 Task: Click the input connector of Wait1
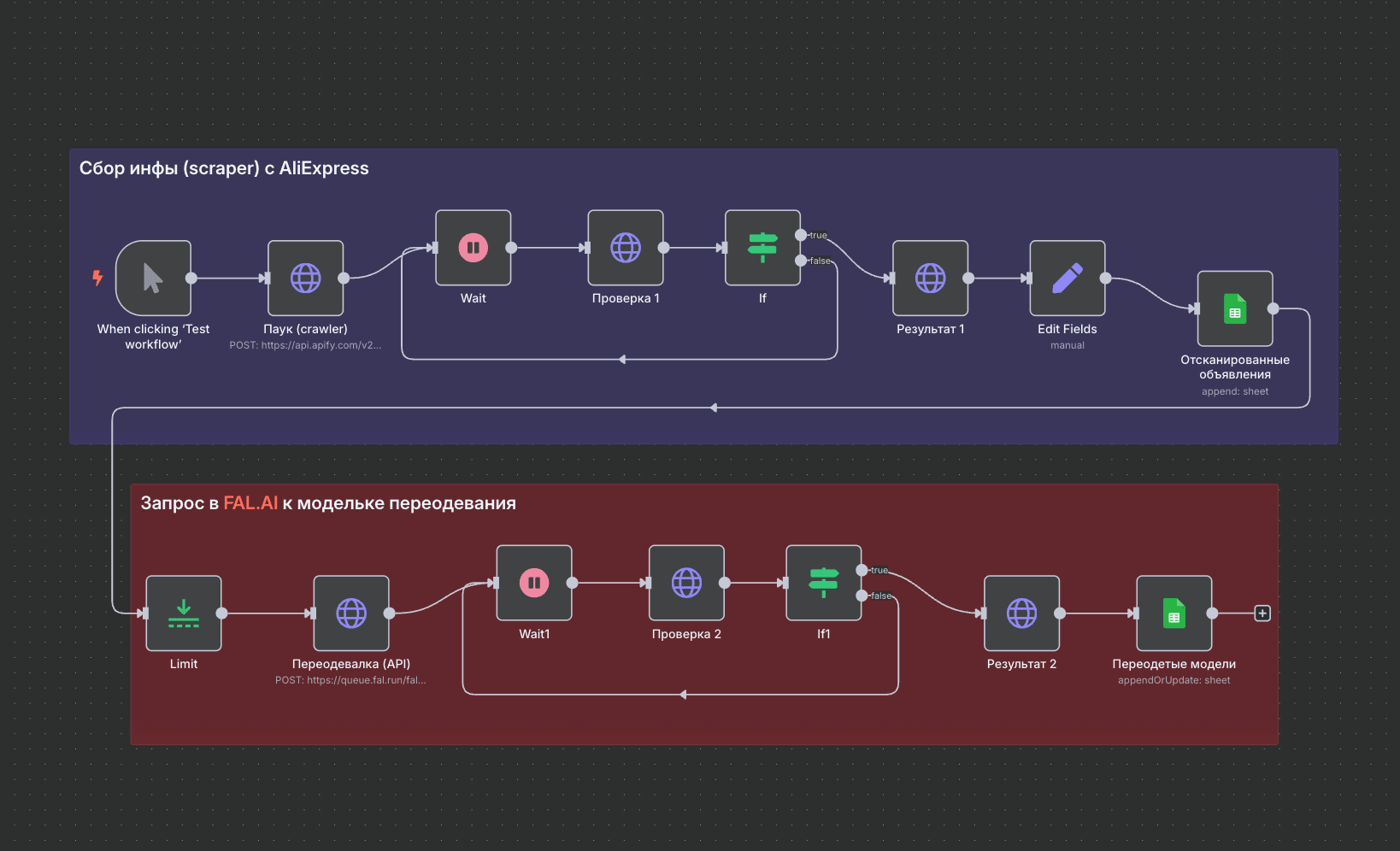pos(496,583)
